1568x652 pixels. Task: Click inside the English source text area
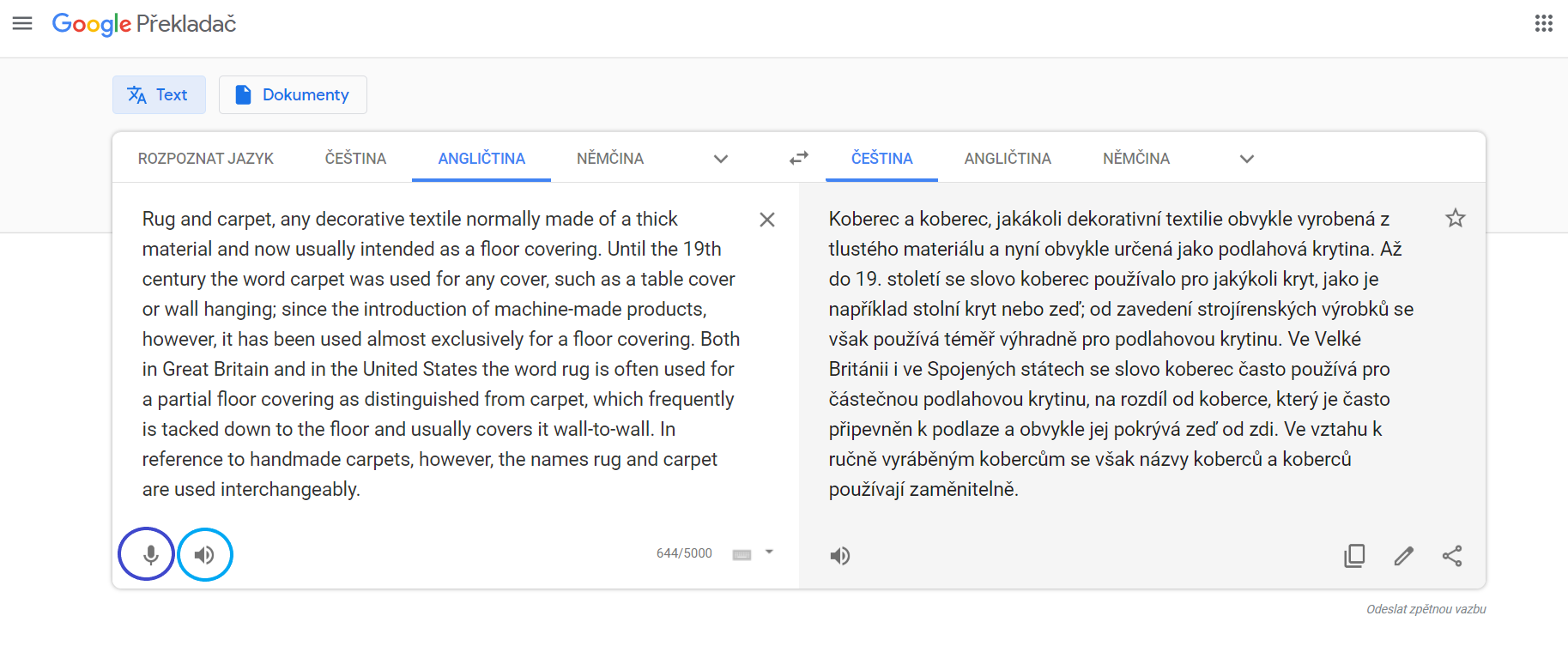(438, 353)
